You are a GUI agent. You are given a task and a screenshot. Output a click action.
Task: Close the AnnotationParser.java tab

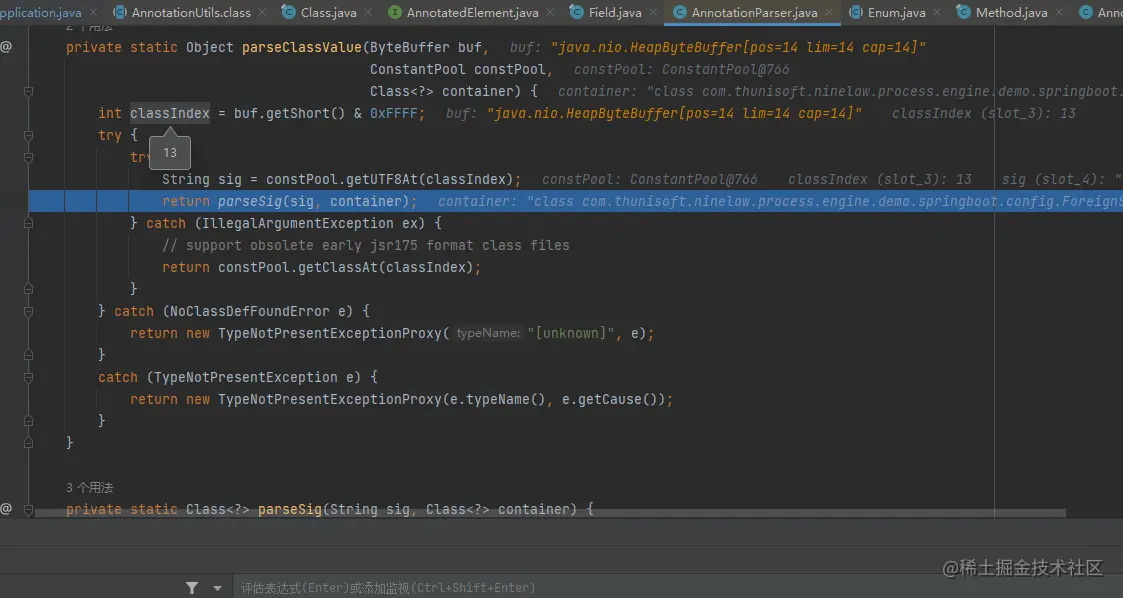tap(829, 12)
